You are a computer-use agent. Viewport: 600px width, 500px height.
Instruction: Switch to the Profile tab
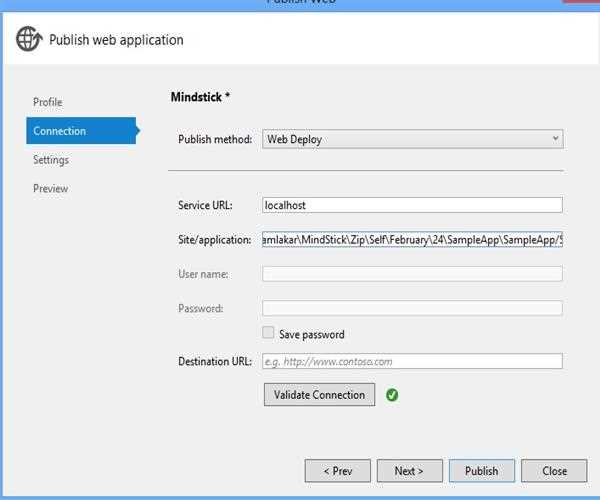pos(47,102)
